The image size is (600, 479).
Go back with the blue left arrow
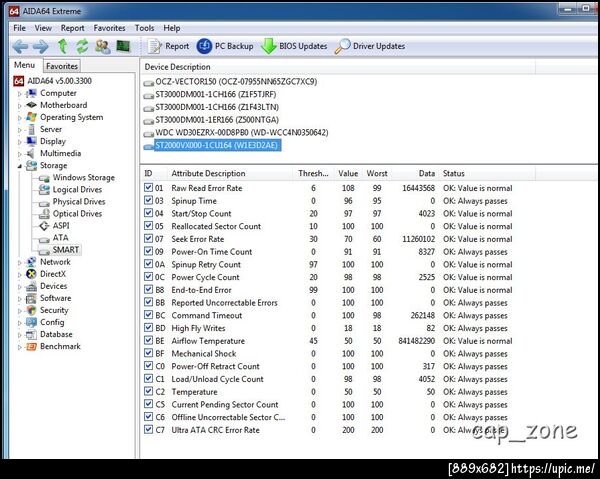pos(20,47)
